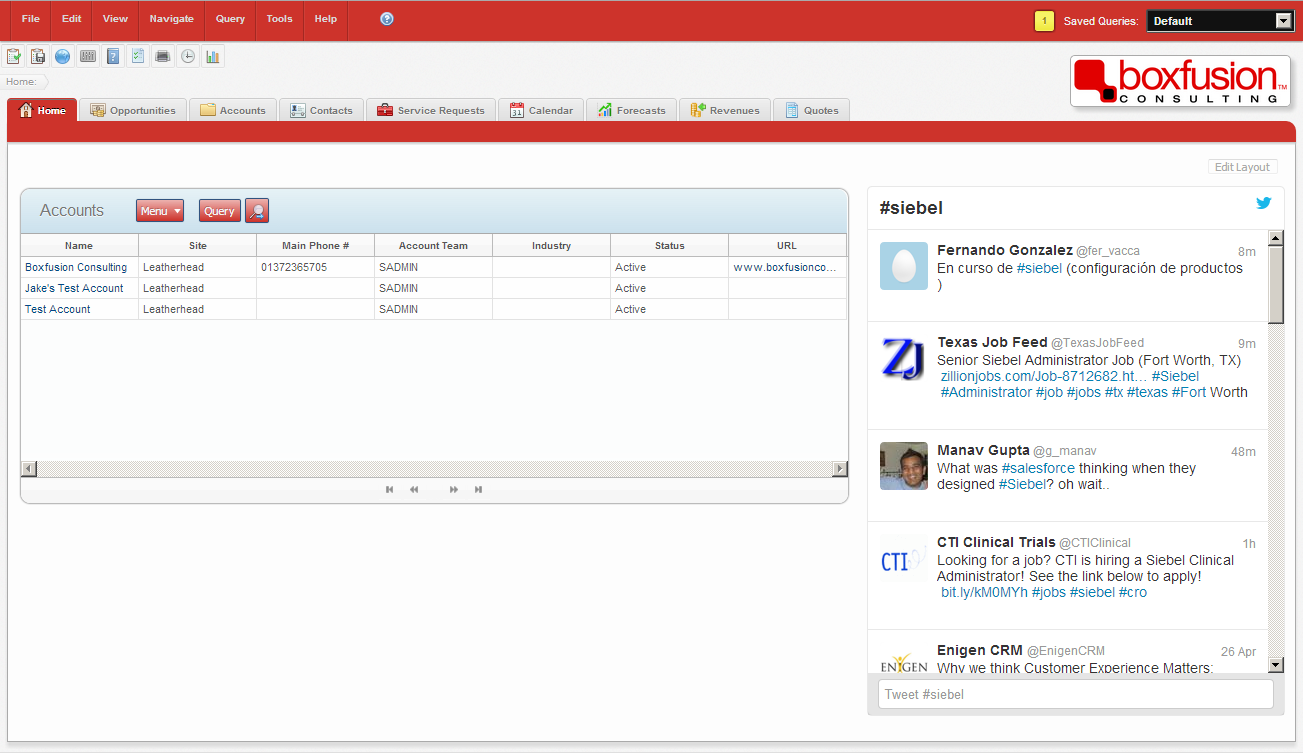The height and width of the screenshot is (753, 1303).
Task: Go to last record set in Accounts
Action: [x=478, y=490]
